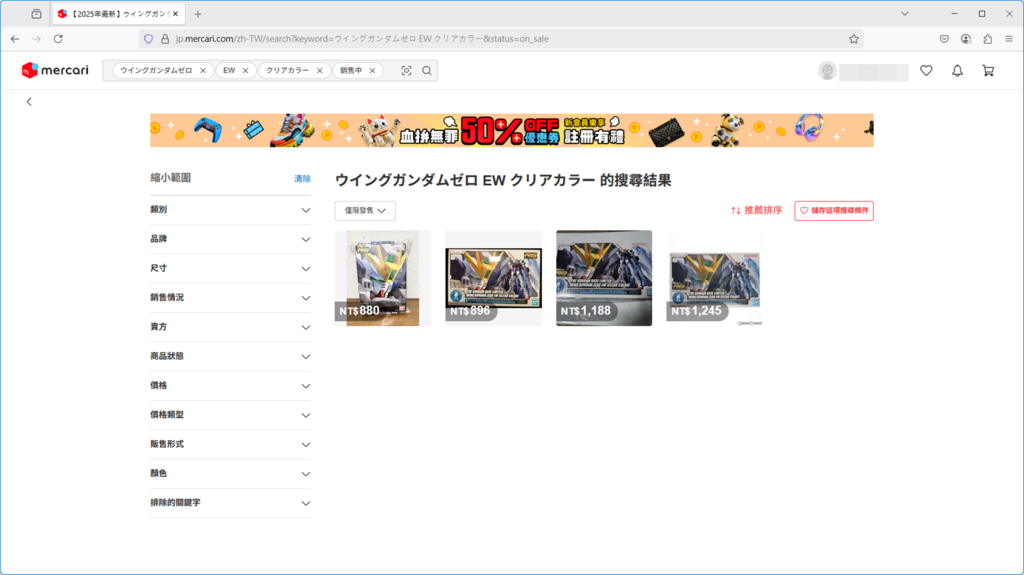This screenshot has height=575, width=1024.
Task: Remove the EW search chip
Action: coord(246,71)
